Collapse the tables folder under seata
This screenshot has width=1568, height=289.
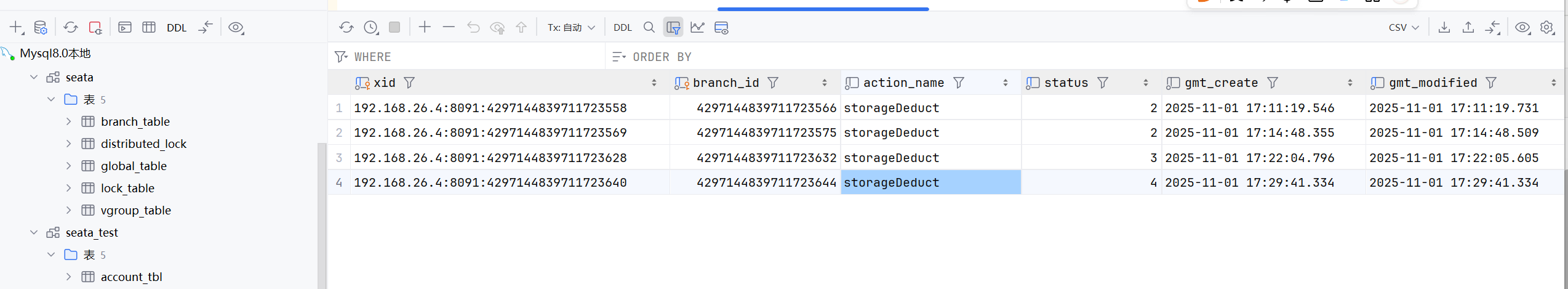(51, 99)
